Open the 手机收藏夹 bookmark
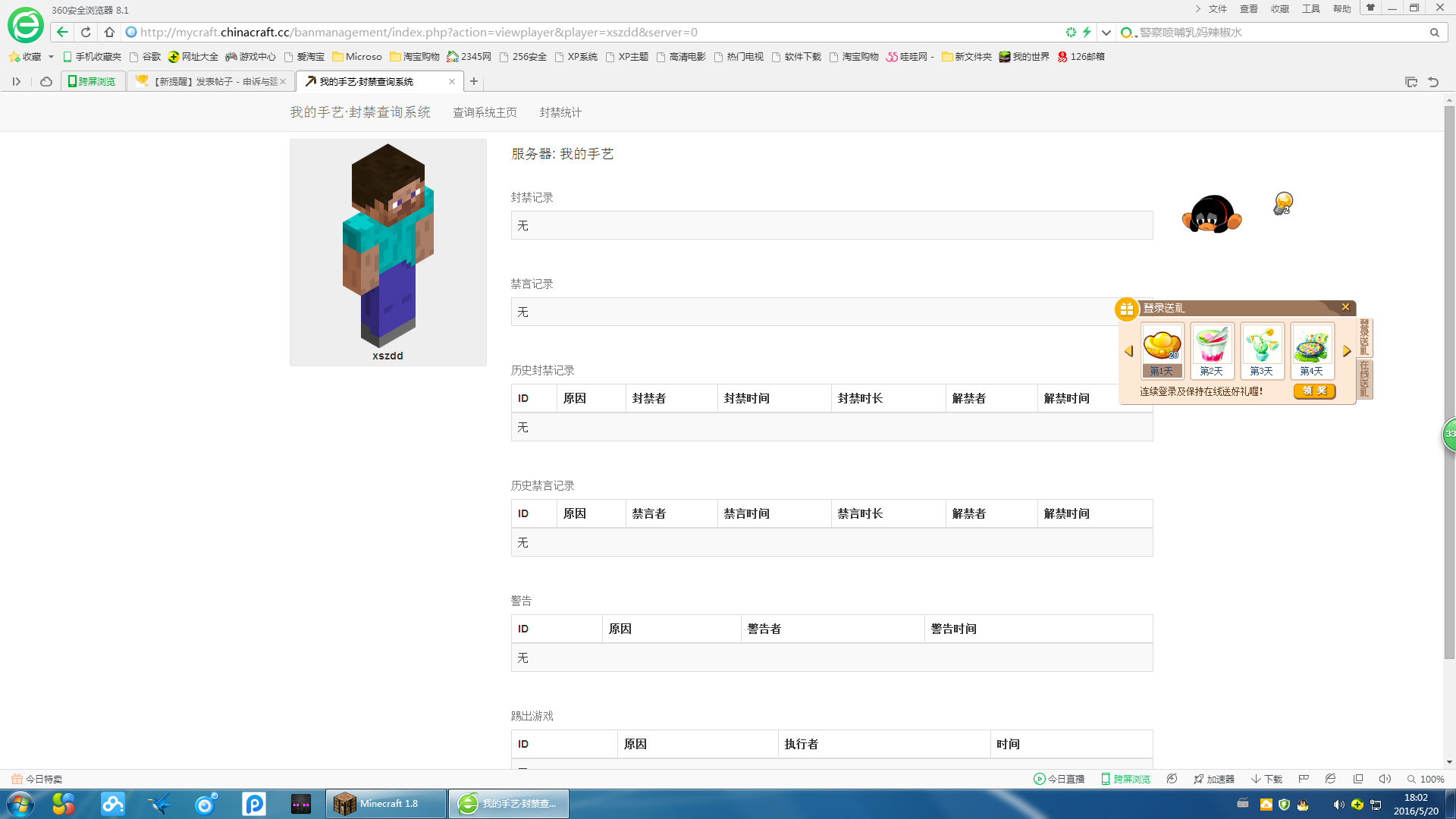Screen dimensions: 1456x819 92,57
